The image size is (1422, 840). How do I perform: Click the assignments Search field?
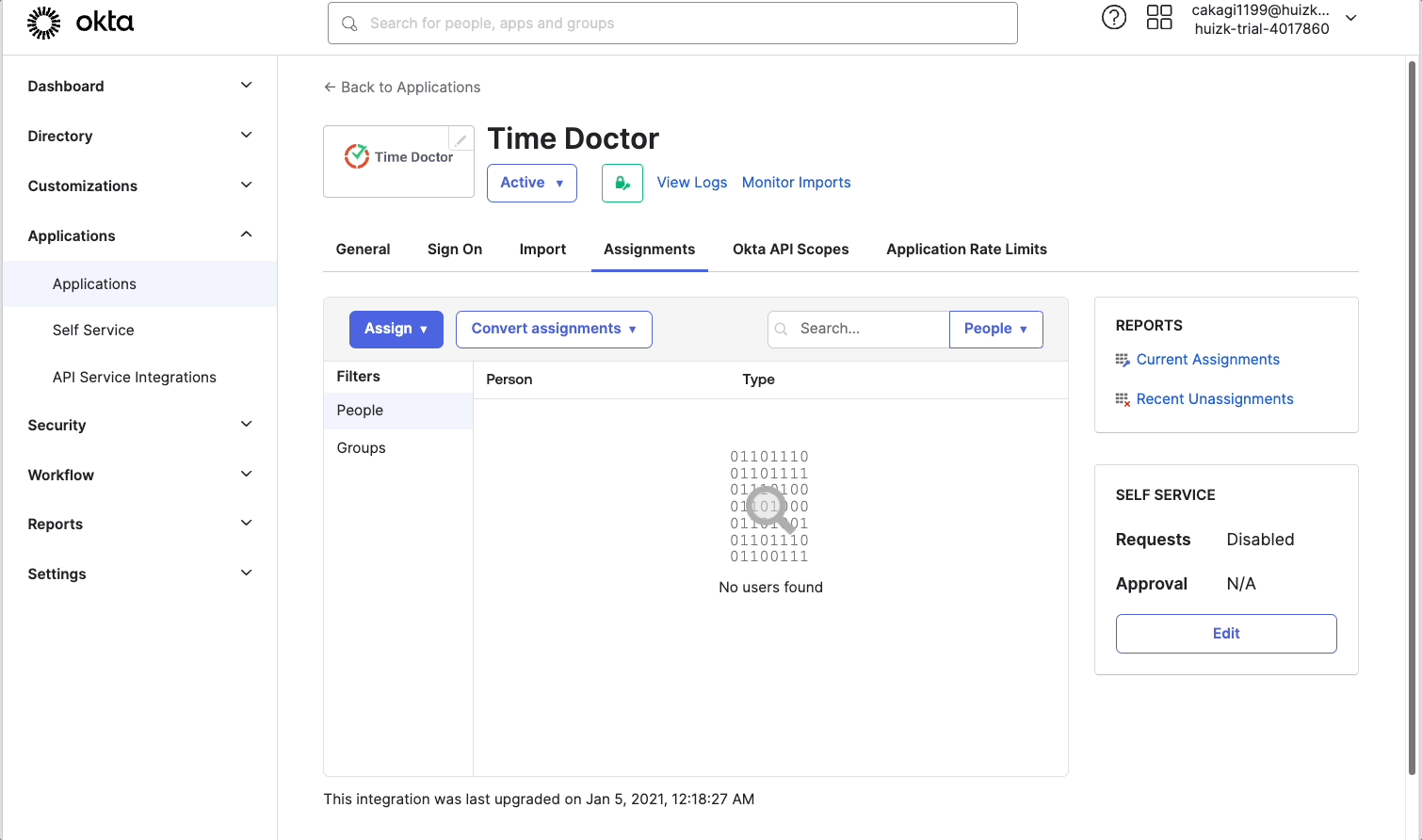866,329
